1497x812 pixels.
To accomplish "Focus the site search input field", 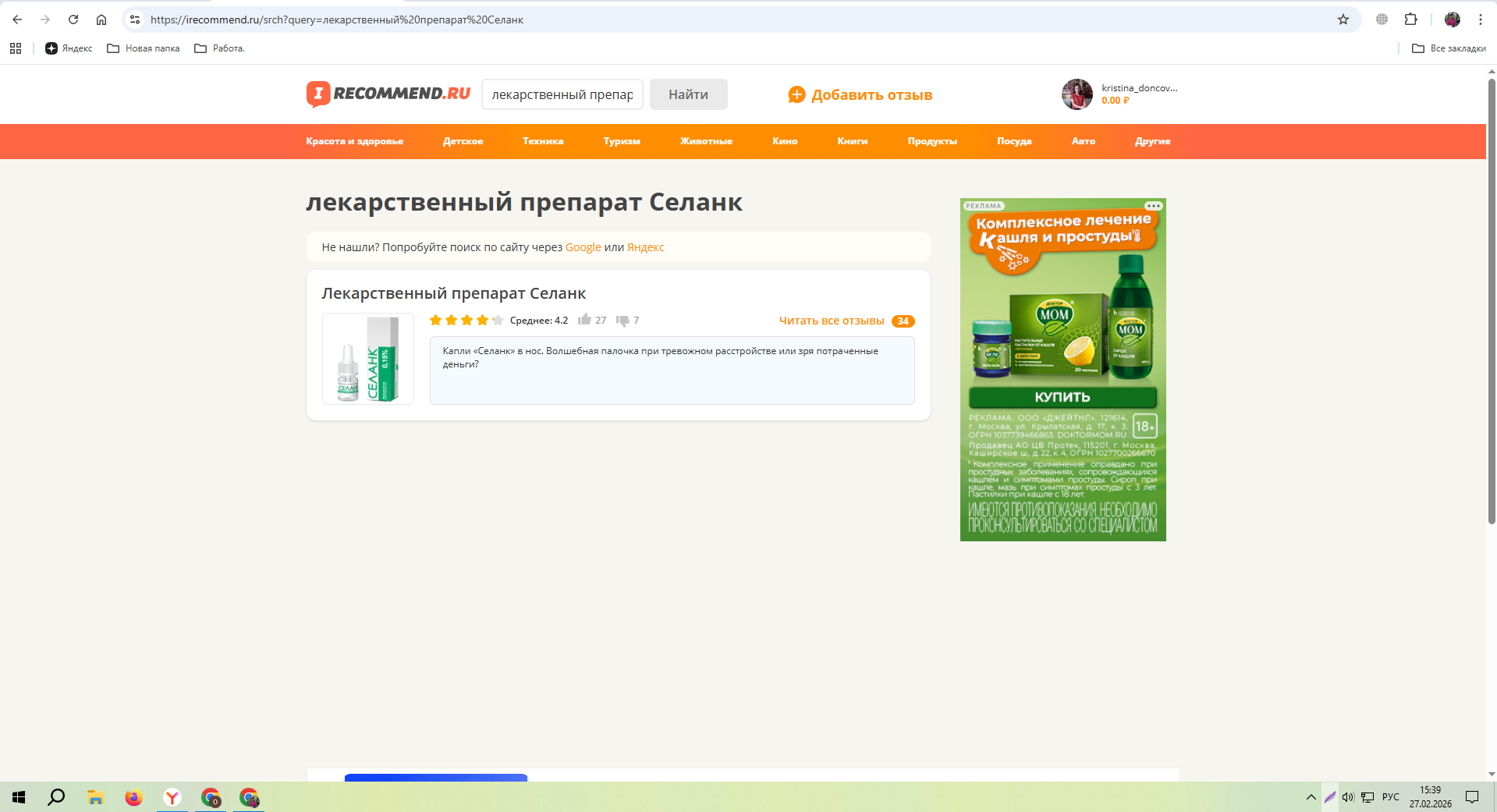I will [562, 94].
